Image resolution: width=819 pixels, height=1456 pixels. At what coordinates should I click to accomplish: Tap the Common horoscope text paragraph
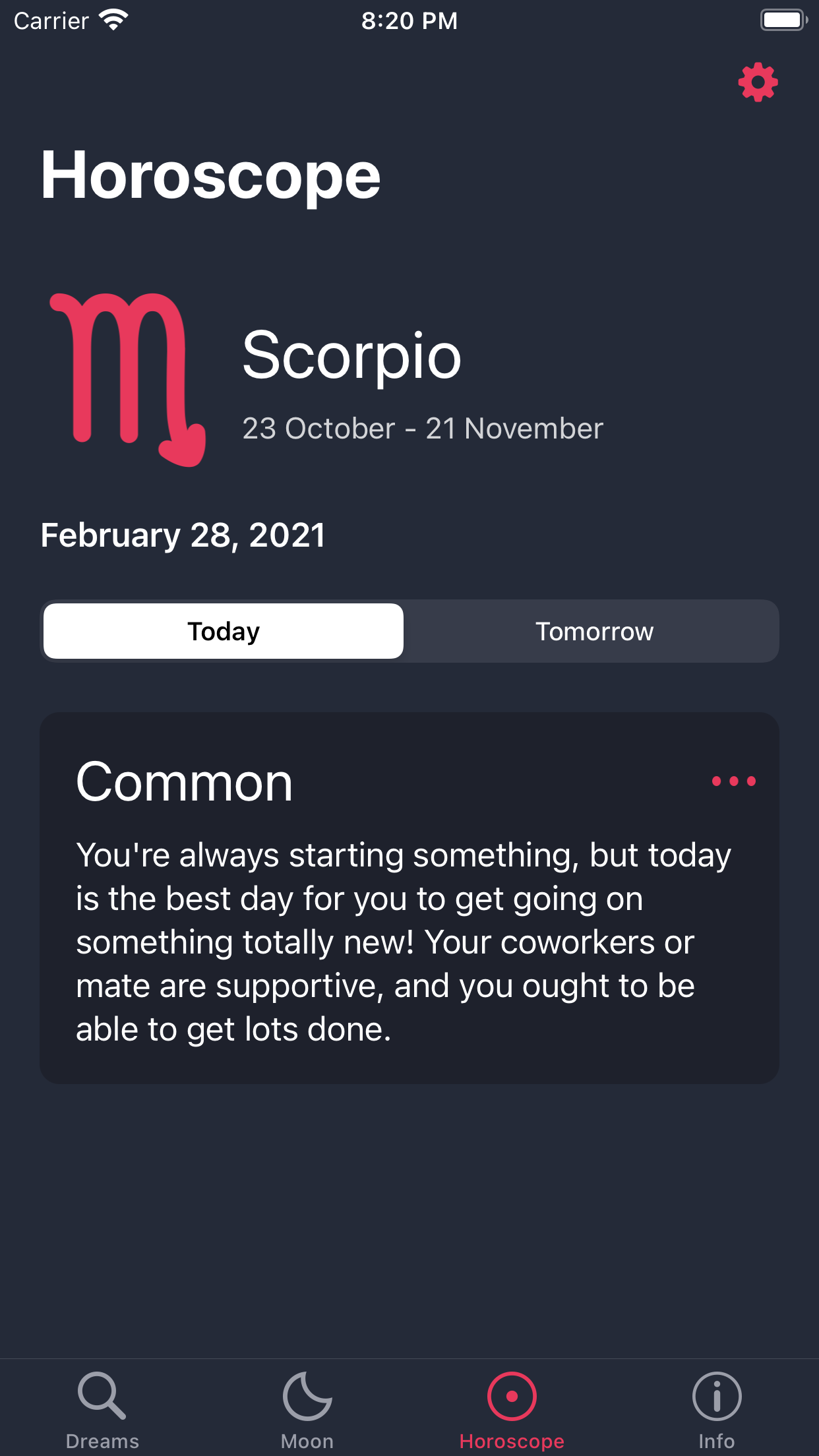pyautogui.click(x=404, y=942)
